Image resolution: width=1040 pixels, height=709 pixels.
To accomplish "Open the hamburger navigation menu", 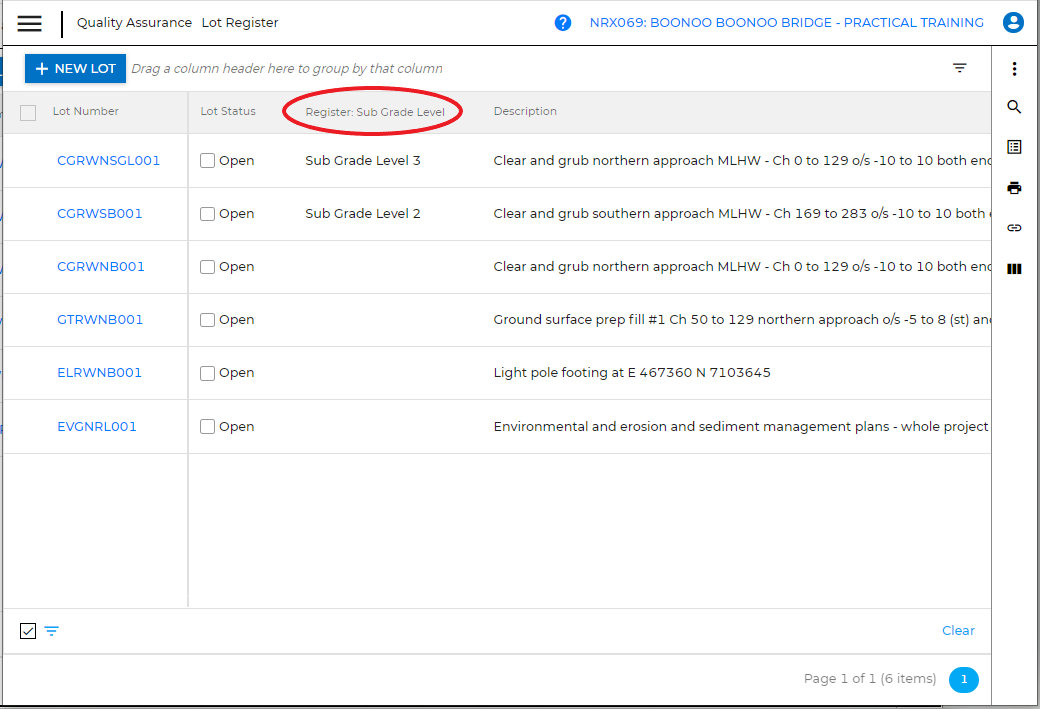I will tap(30, 23).
